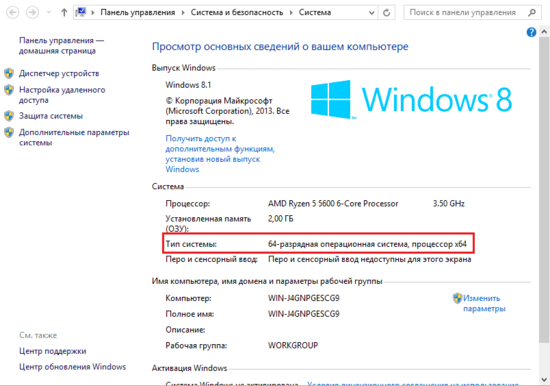Open 'Центр поддержки' link
Screen dimensions: 550x386
click(x=53, y=351)
